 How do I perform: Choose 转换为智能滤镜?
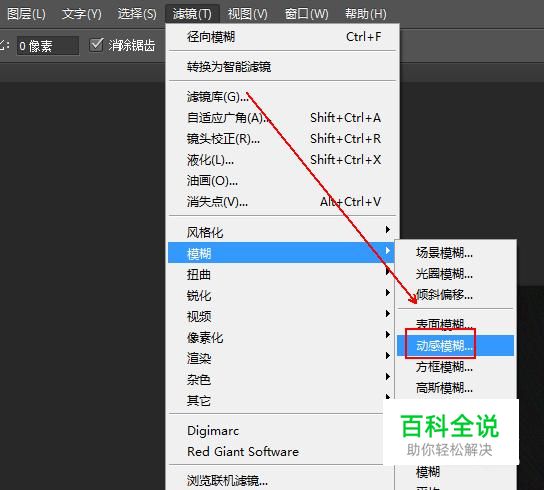282,66
